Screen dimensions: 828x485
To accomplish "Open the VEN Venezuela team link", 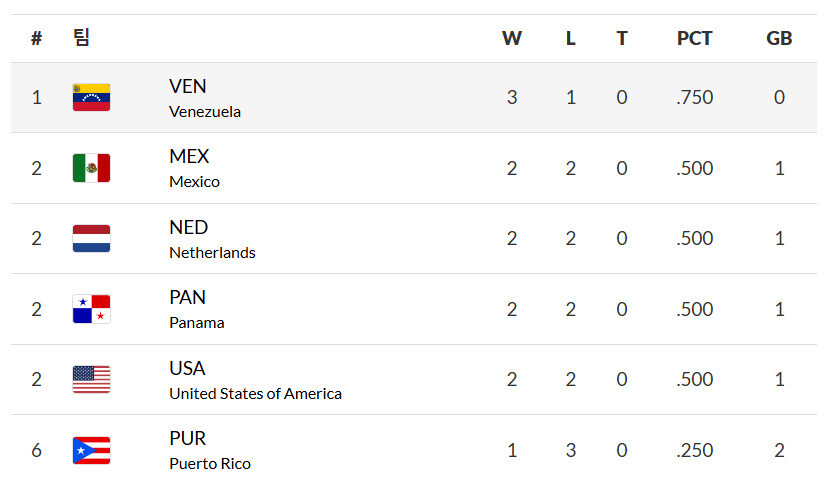I will coord(204,98).
